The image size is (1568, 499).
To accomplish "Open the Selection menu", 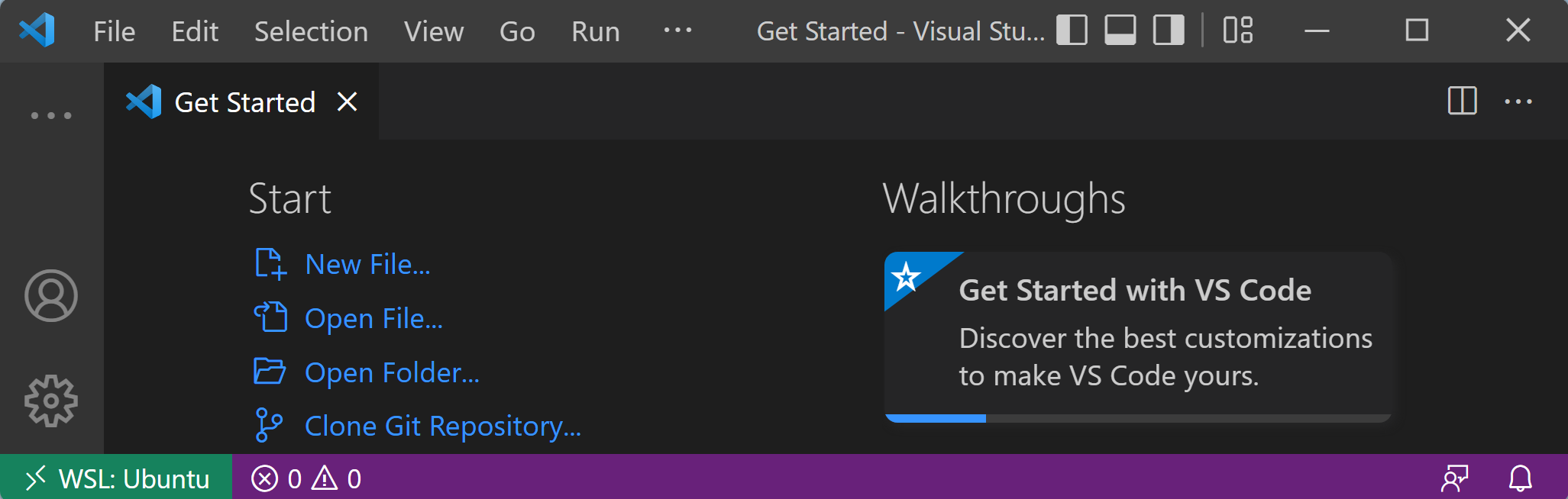I will tap(311, 32).
